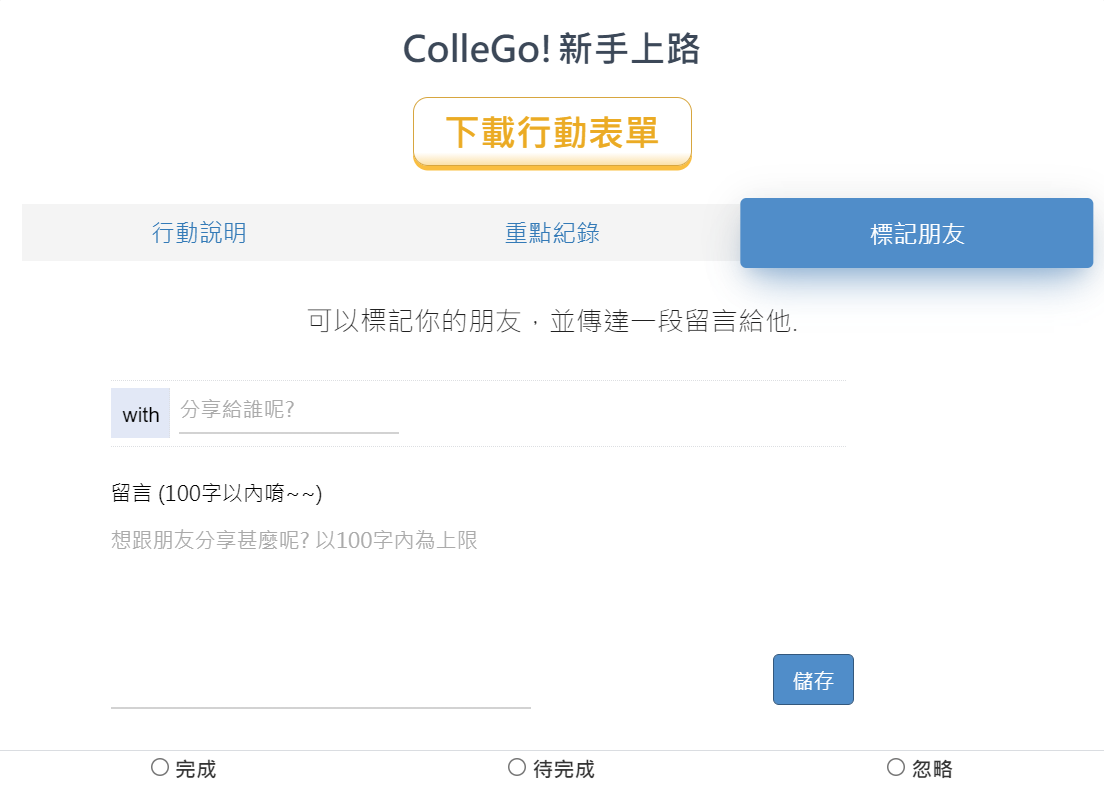This screenshot has width=1104, height=807.
Task: Click the 忽略 option label text
Action: pyautogui.click(x=932, y=769)
